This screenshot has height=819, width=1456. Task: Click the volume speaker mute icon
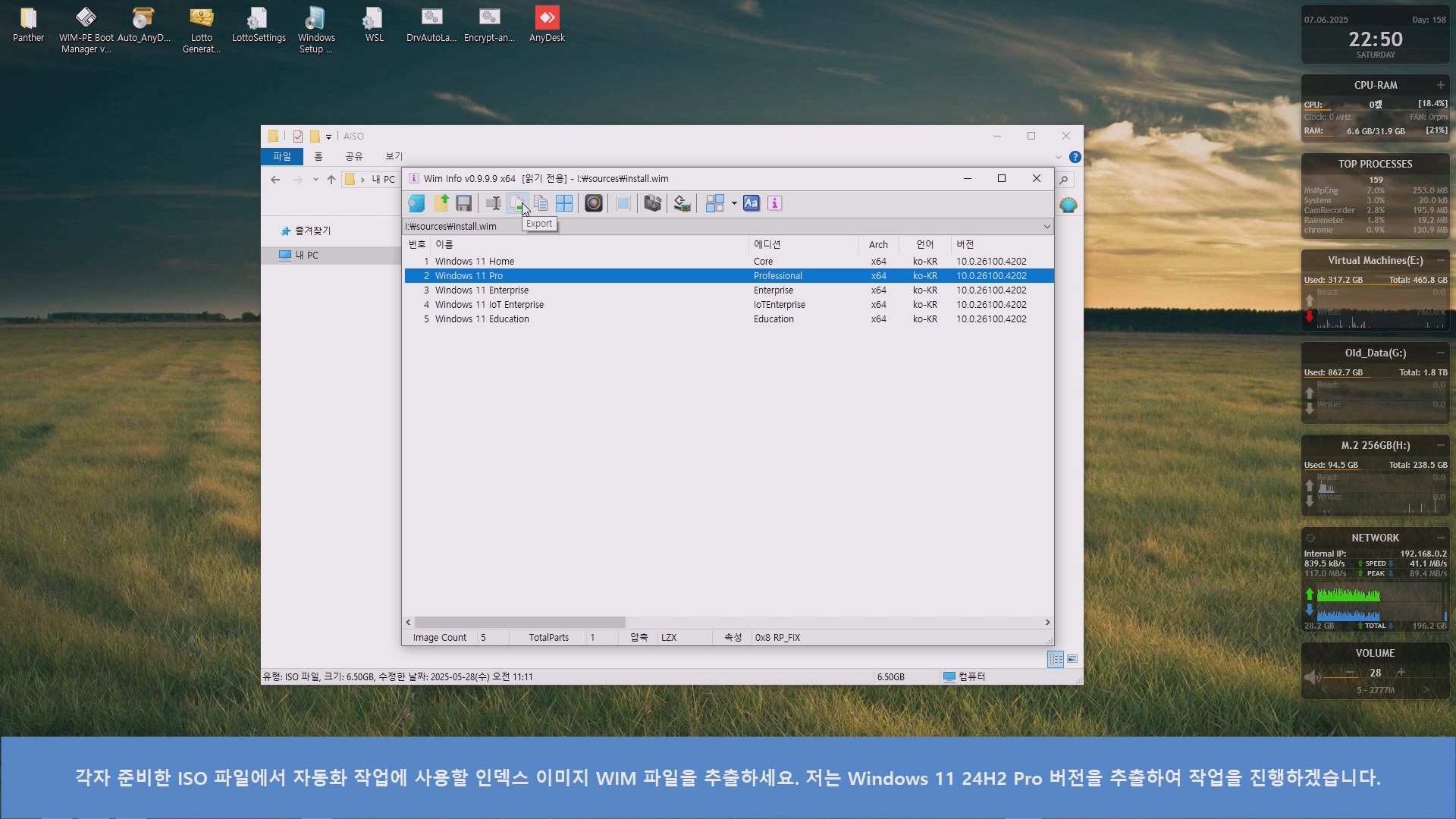1313,676
